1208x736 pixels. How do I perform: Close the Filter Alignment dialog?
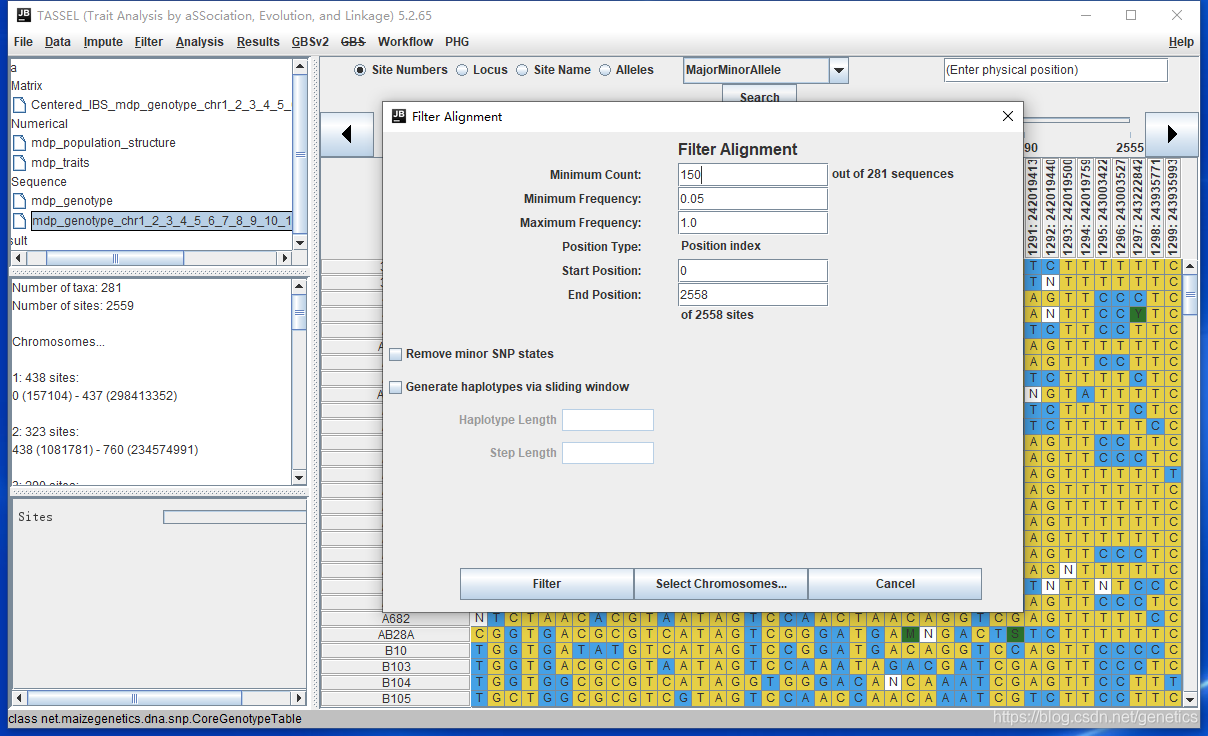point(1007,116)
